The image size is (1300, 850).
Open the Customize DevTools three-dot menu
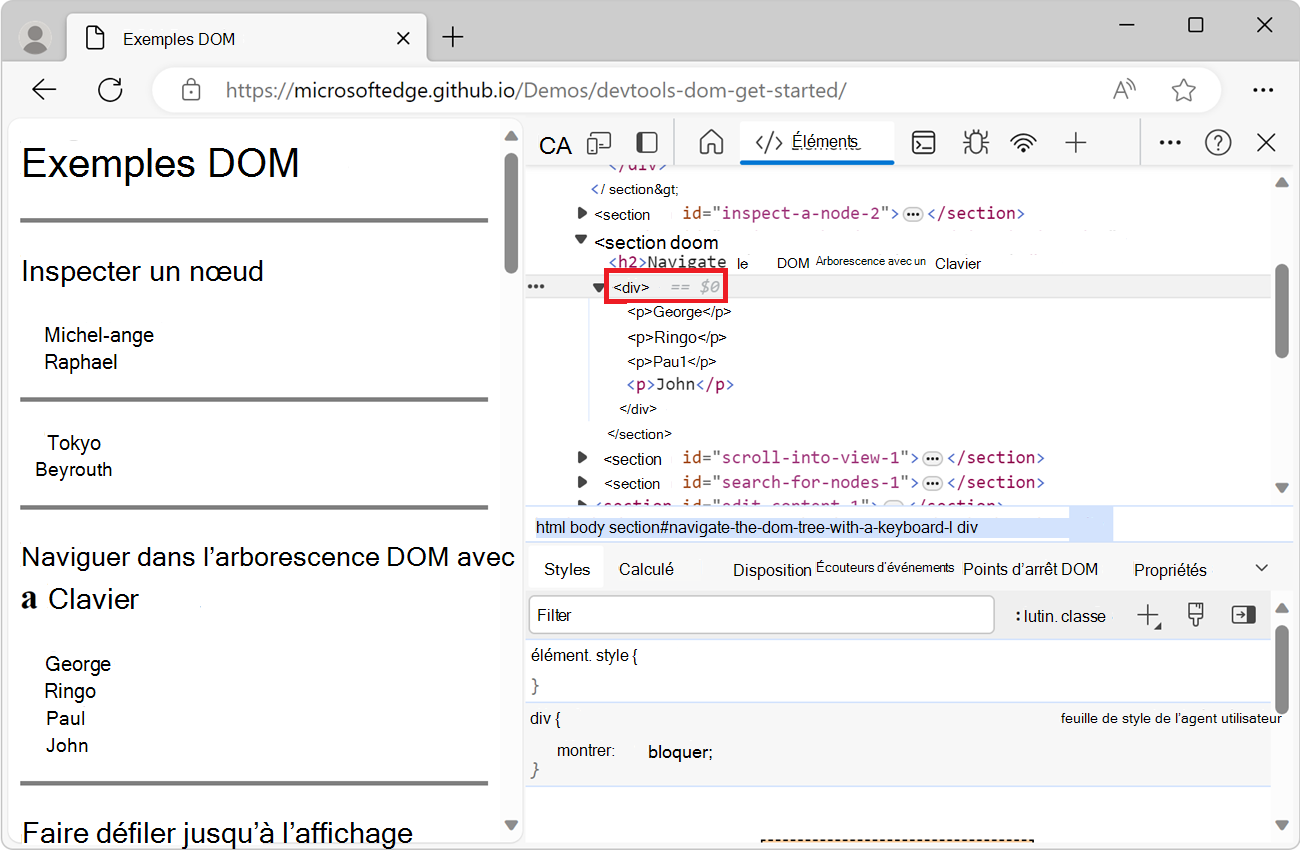[1170, 143]
